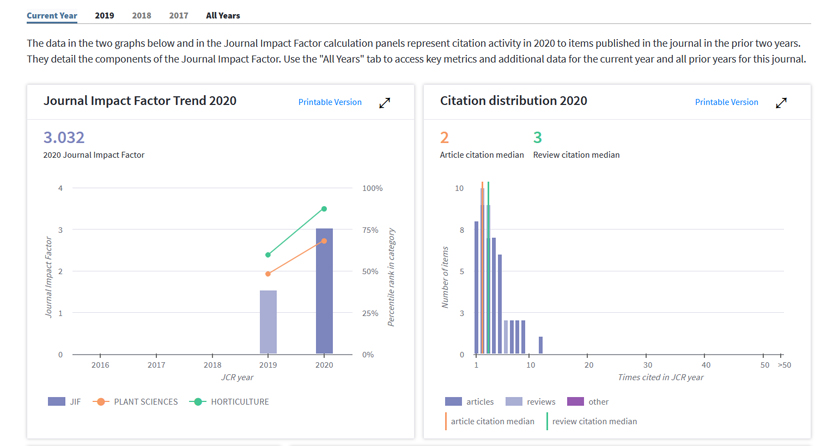Select the 2019 tab

tap(104, 16)
